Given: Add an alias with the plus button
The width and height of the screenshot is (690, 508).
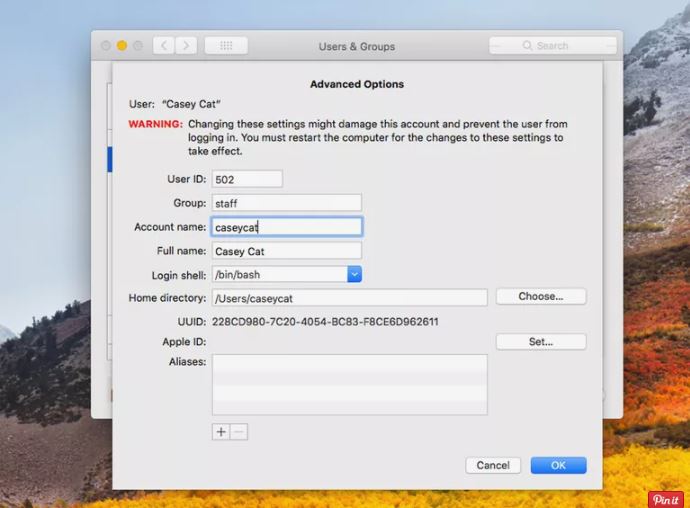Looking at the screenshot, I should (x=221, y=432).
